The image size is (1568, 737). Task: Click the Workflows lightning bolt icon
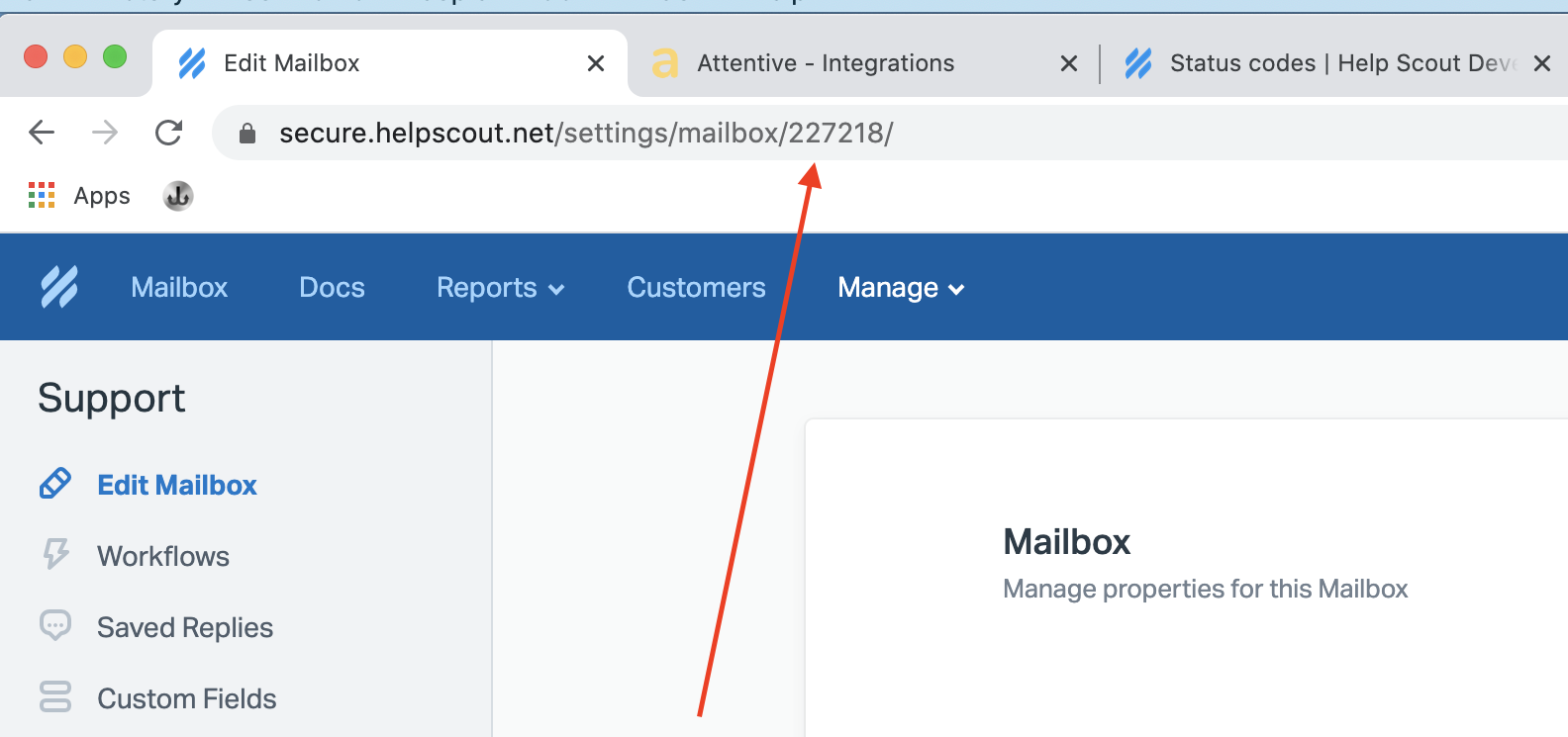(x=55, y=554)
